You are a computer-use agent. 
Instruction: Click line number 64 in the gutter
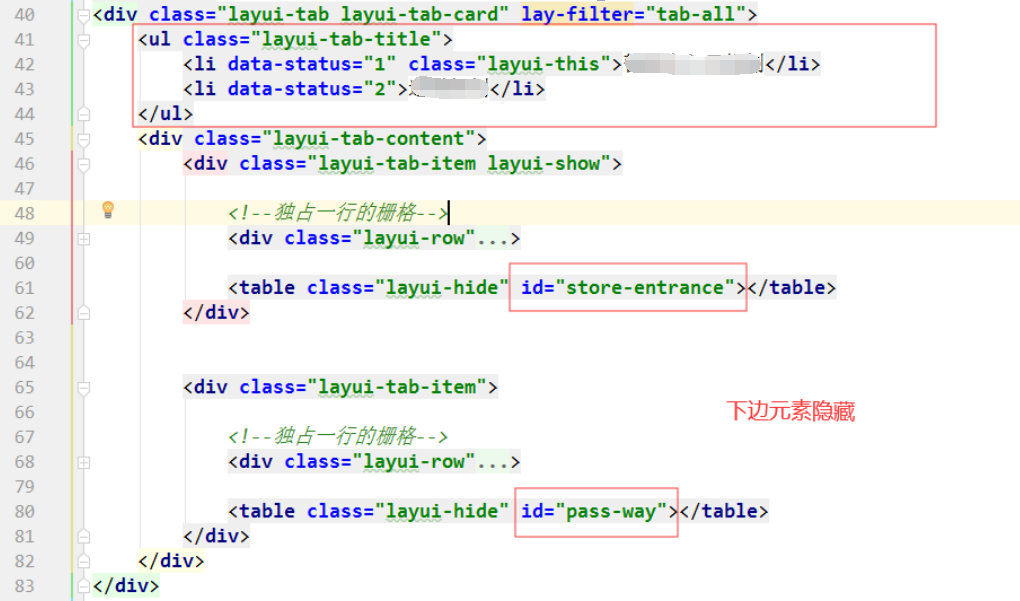[x=25, y=363]
